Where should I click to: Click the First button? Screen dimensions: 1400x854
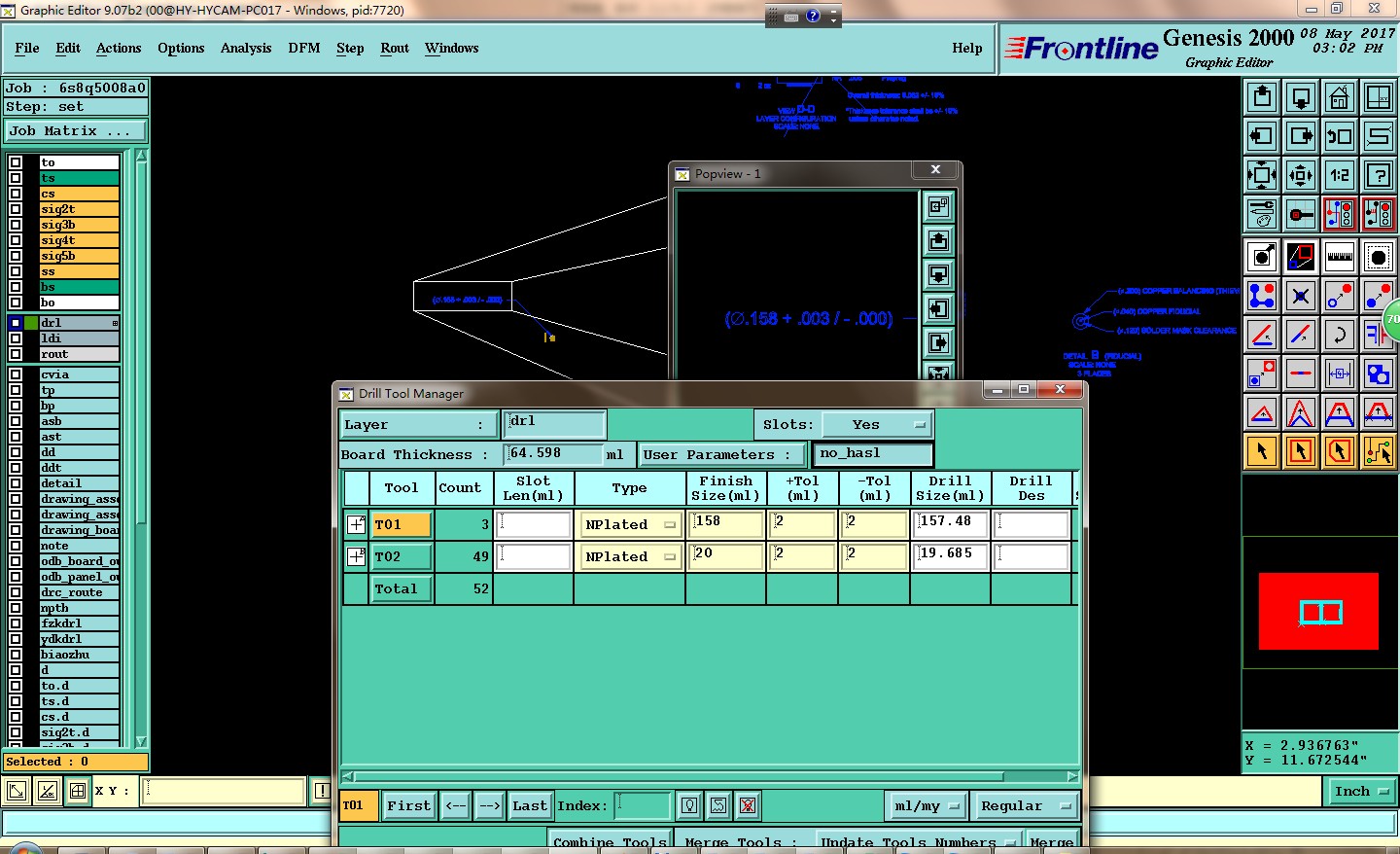point(408,805)
